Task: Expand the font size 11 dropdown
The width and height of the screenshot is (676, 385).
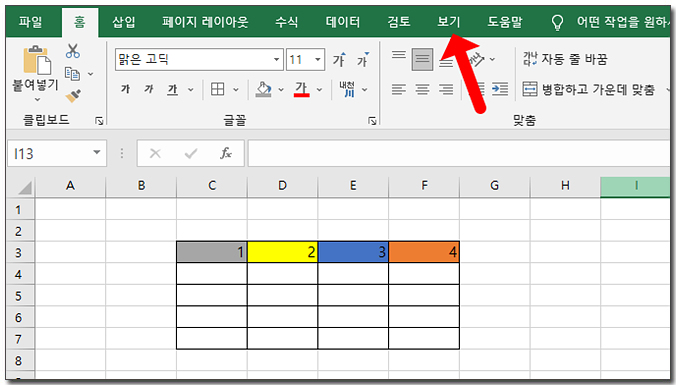Action: (318, 59)
